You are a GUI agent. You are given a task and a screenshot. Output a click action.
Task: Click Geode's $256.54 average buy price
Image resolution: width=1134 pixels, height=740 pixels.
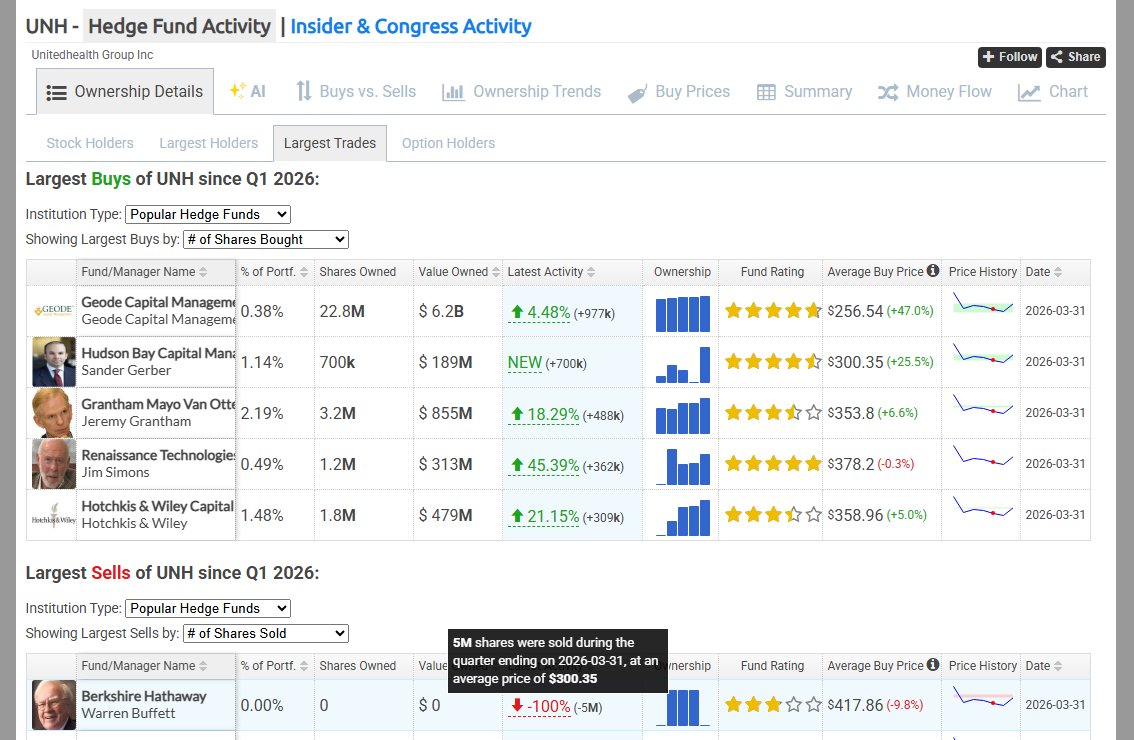click(x=856, y=311)
